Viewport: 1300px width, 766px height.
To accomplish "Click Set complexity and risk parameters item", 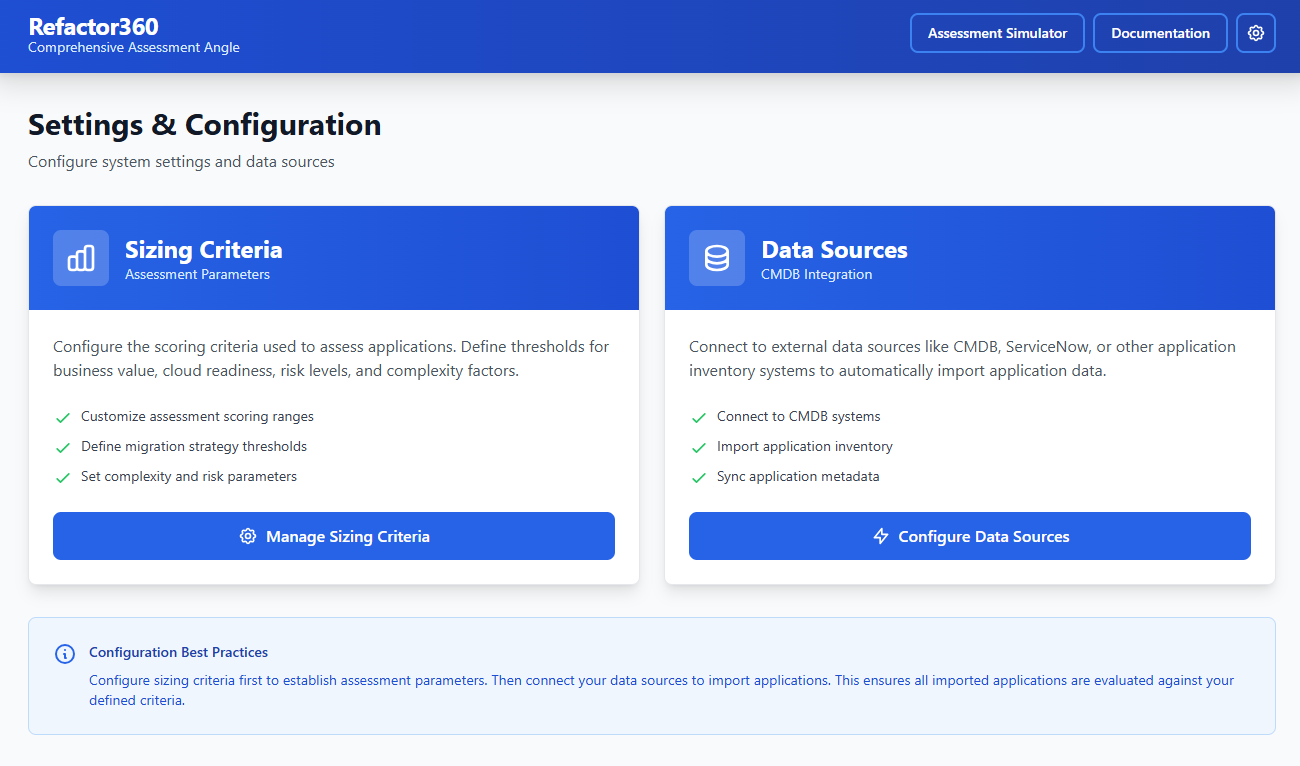I will point(188,477).
